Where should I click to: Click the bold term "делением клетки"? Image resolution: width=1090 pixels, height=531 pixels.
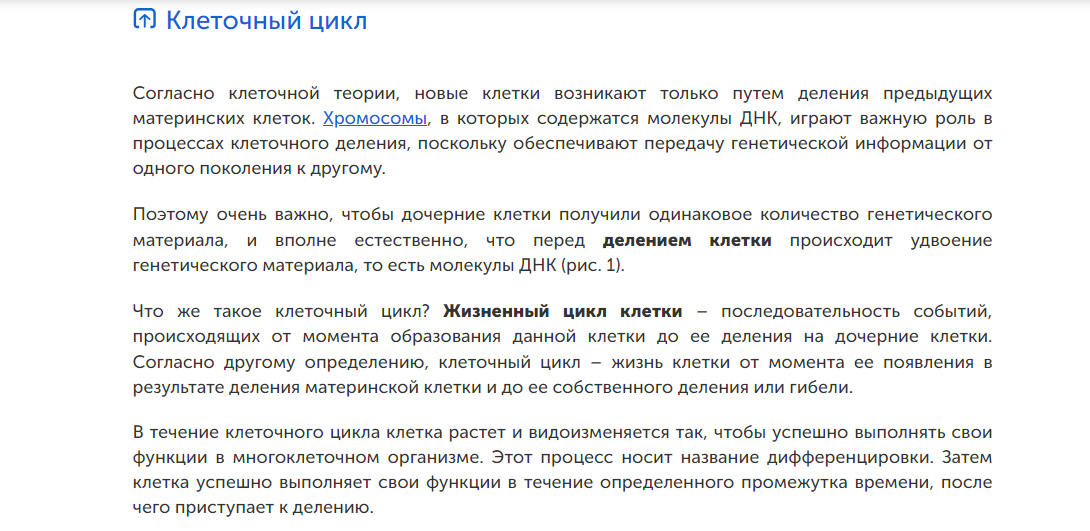click(686, 240)
